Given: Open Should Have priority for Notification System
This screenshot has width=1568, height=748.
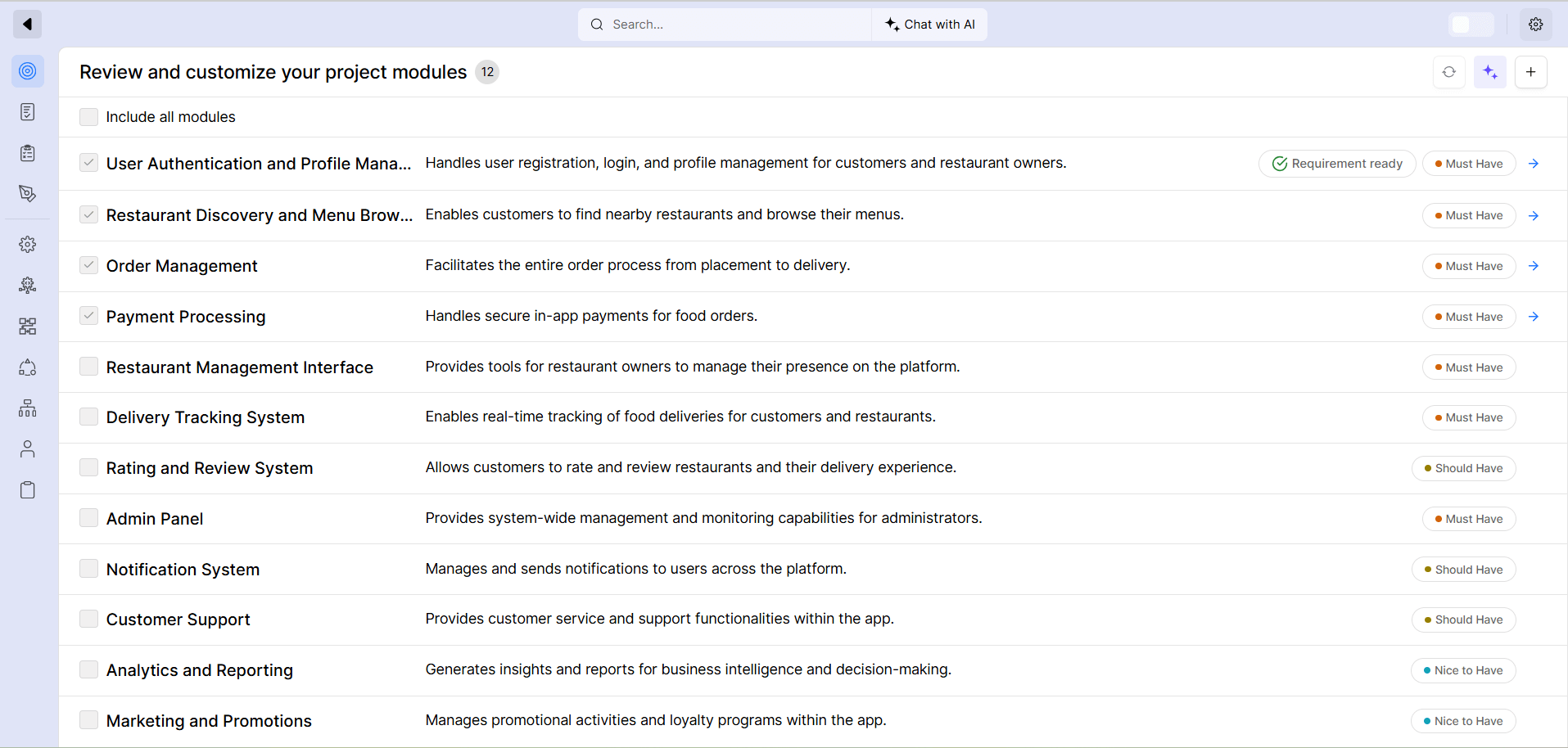Looking at the screenshot, I should coord(1464,570).
